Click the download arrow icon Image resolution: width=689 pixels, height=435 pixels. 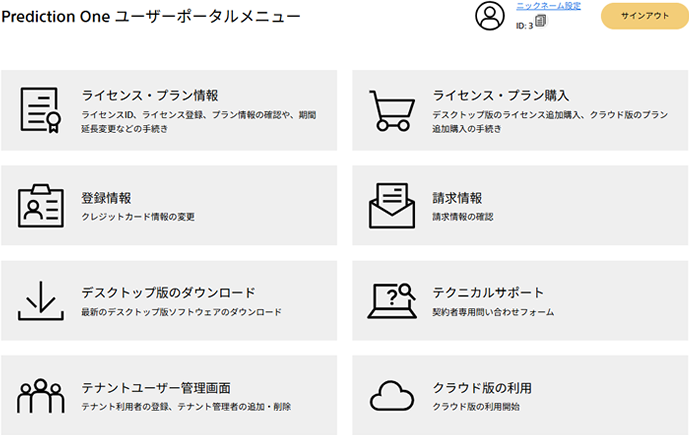41,301
